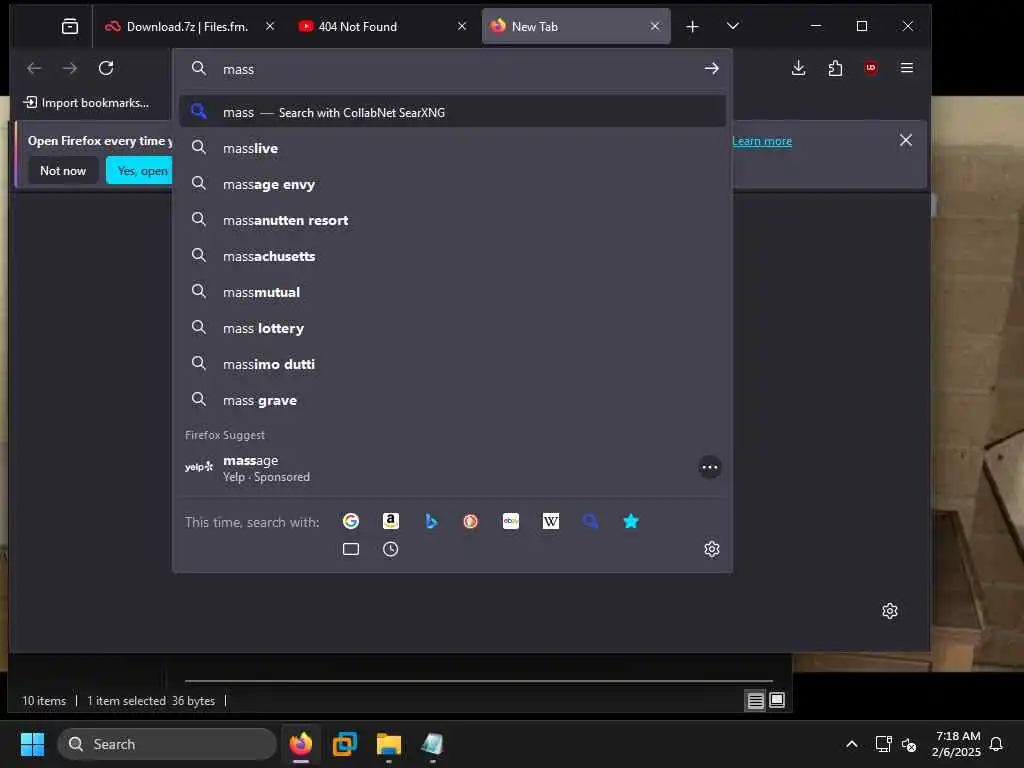Open Firefox extensions puzzle icon
The image size is (1024, 768).
tap(835, 68)
